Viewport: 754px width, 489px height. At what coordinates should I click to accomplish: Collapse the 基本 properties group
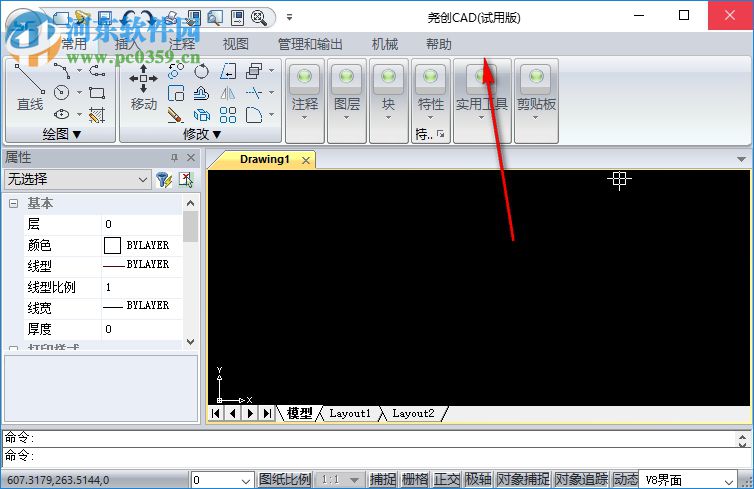point(13,204)
